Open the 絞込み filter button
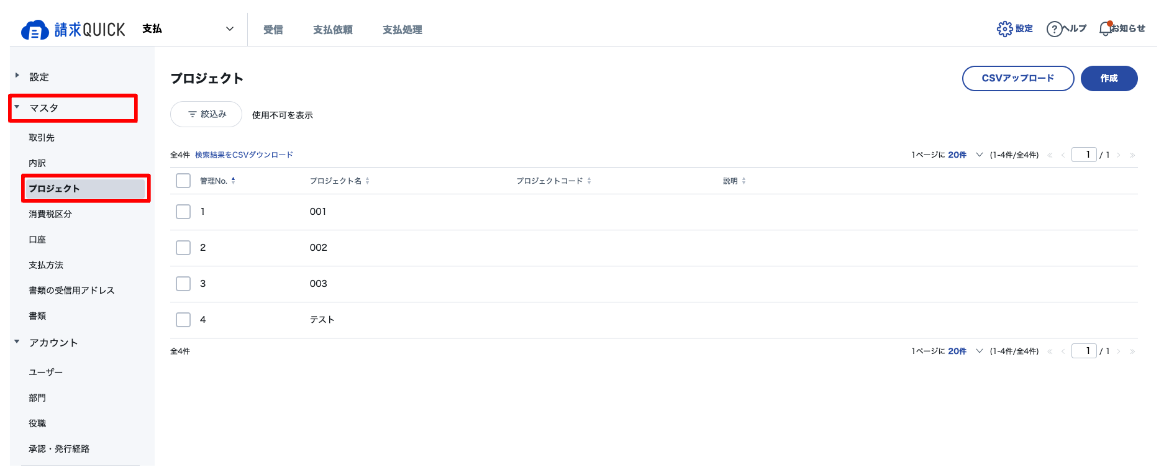 206,114
